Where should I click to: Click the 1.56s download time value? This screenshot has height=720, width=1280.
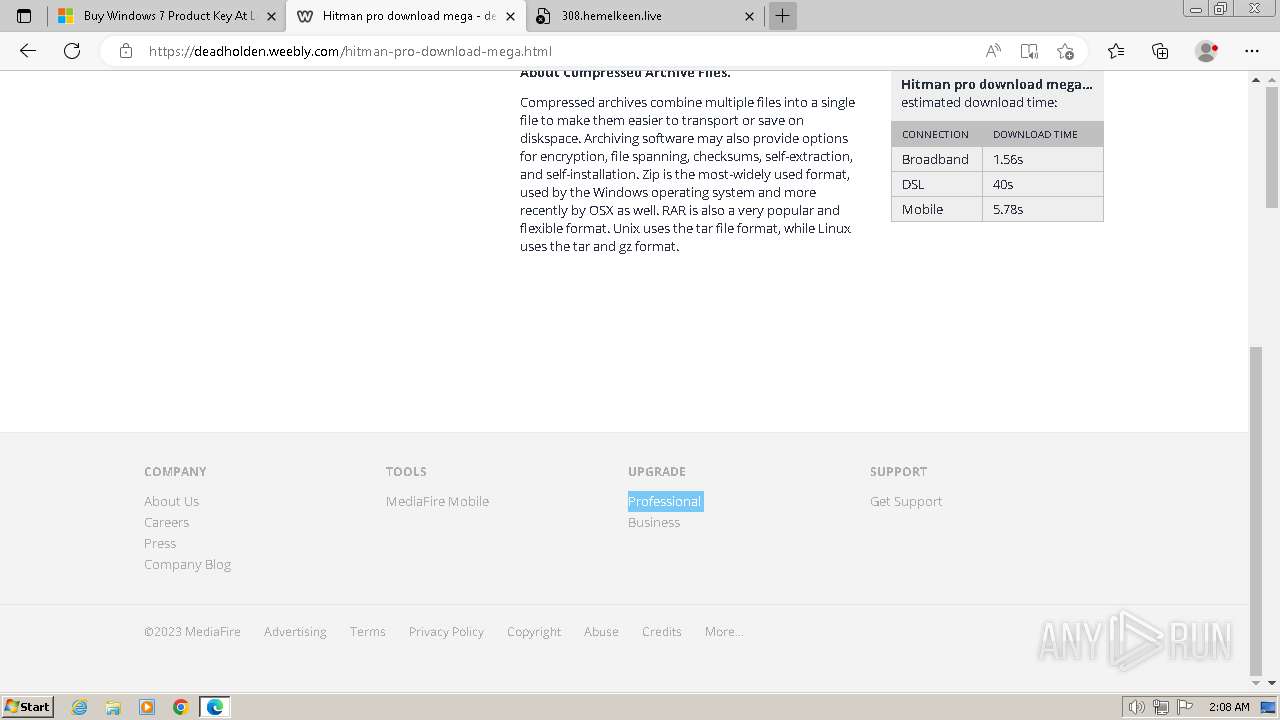pos(1008,159)
